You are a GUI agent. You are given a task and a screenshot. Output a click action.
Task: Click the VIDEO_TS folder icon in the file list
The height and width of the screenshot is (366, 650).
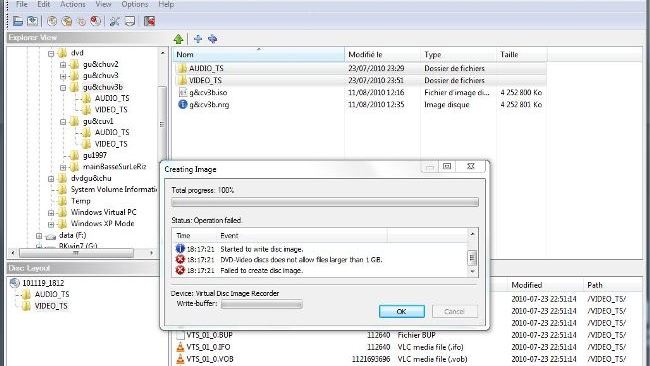click(182, 80)
